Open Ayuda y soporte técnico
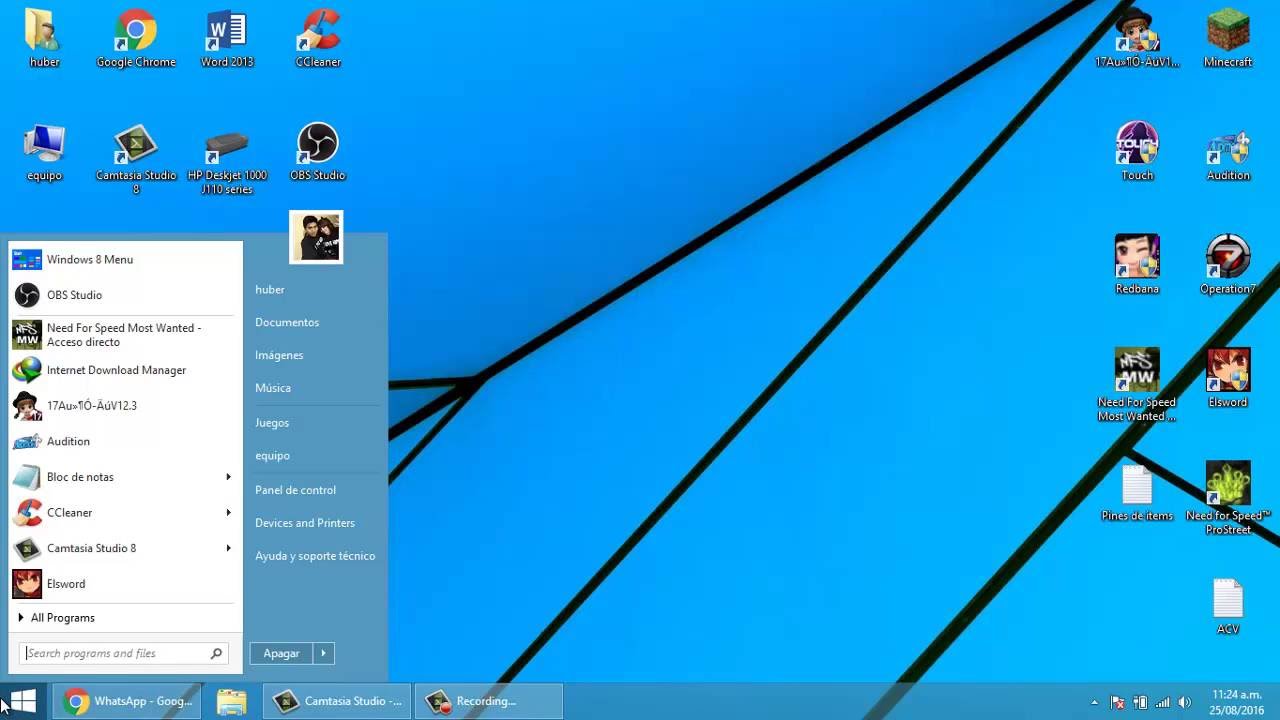This screenshot has height=720, width=1280. coord(315,556)
